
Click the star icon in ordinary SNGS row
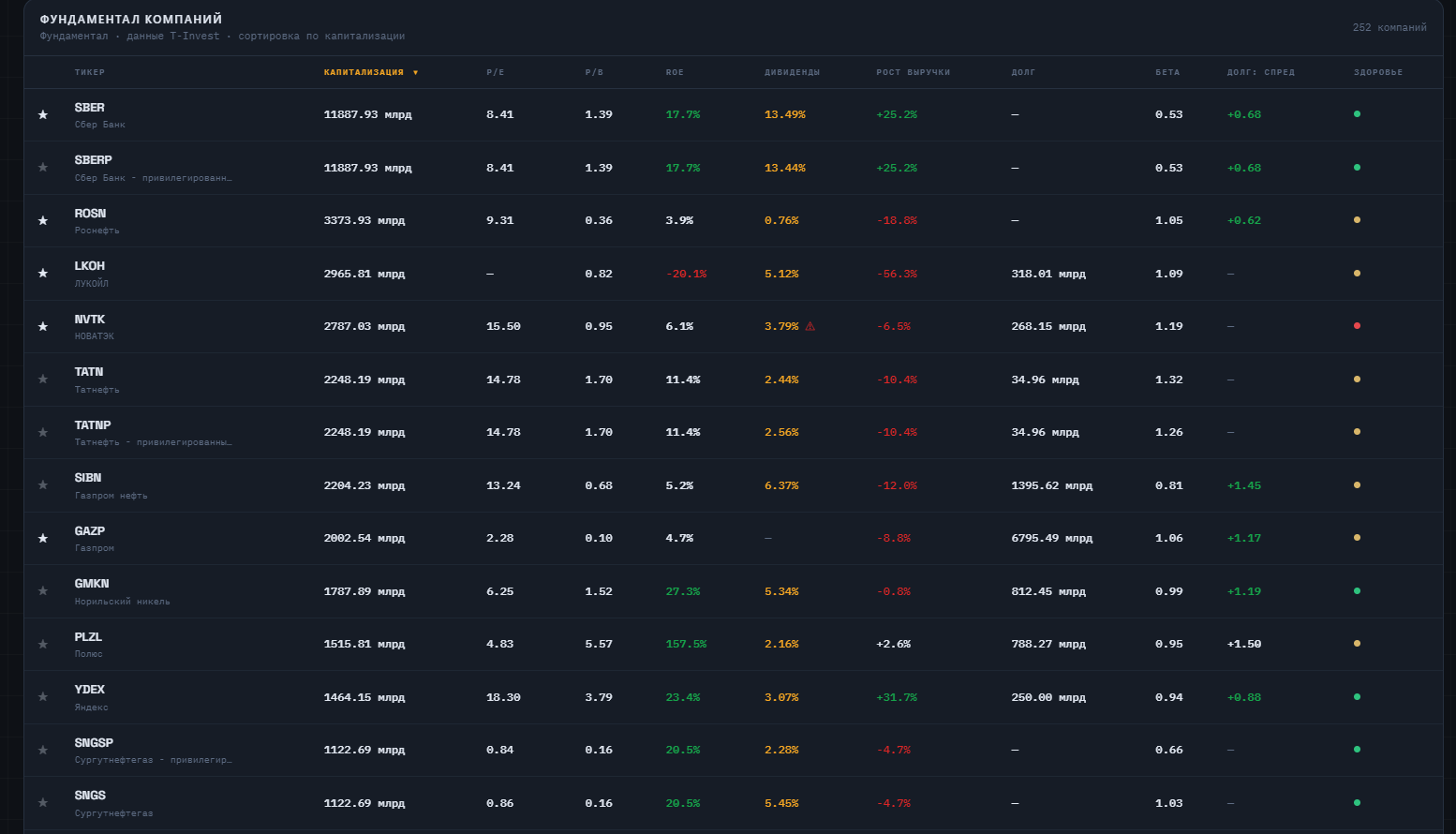click(x=43, y=803)
